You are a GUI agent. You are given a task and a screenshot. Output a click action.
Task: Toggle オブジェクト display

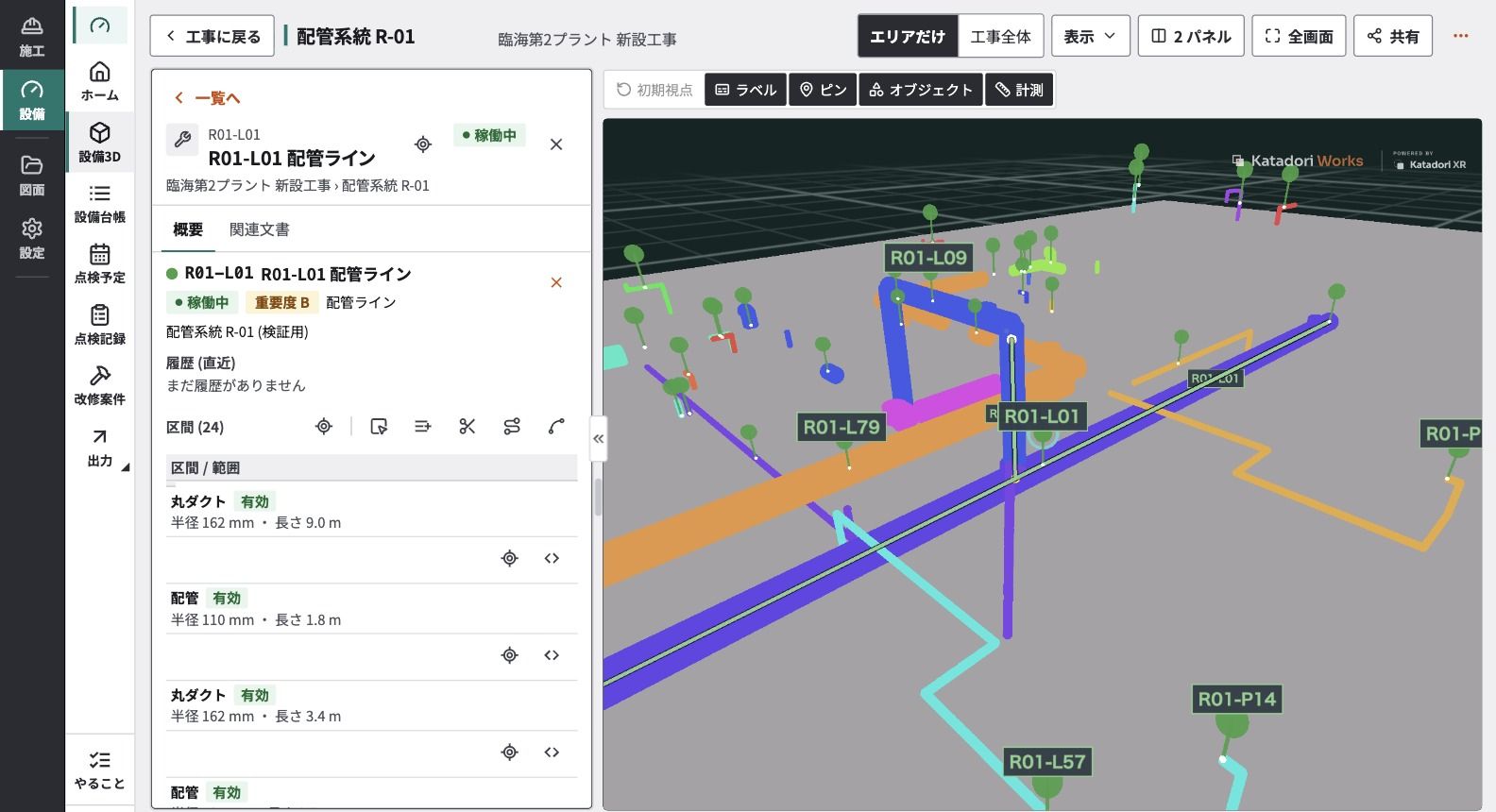921,90
